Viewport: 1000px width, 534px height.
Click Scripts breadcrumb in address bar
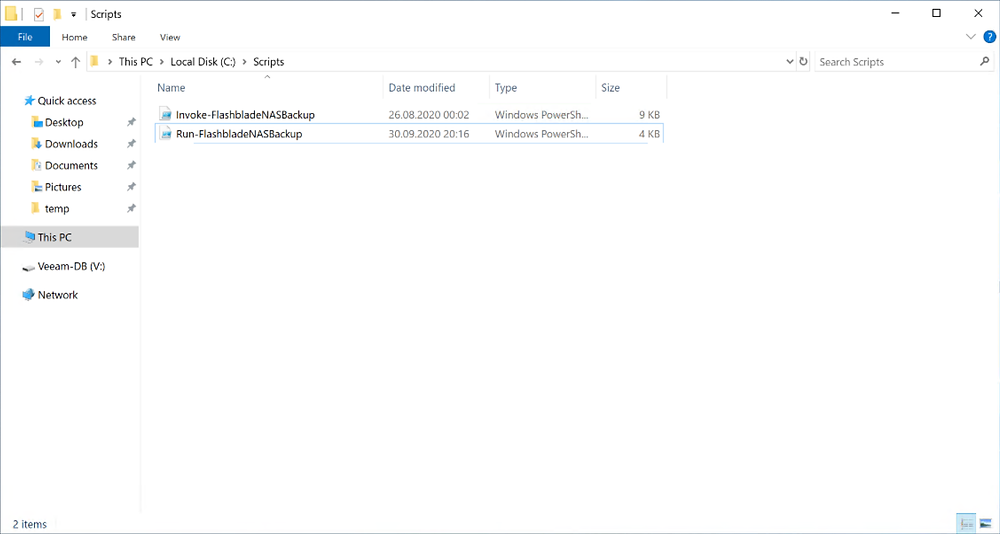coord(268,62)
